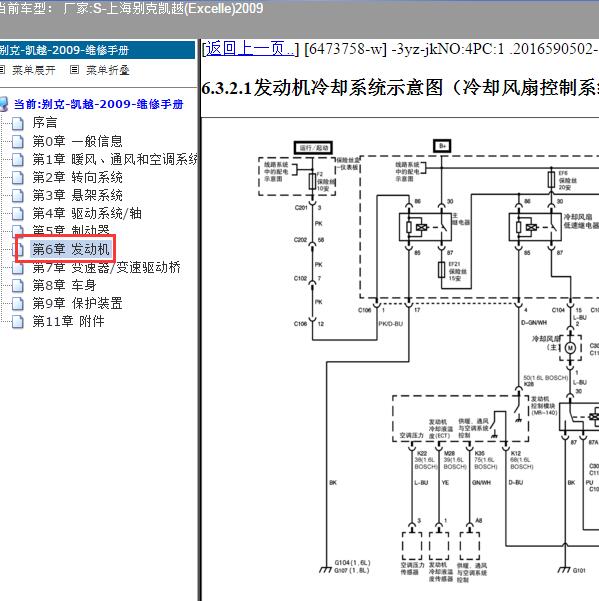Click the 当前:别克-凯越-2009-维修手册 root node
This screenshot has width=599, height=601.
(x=98, y=104)
